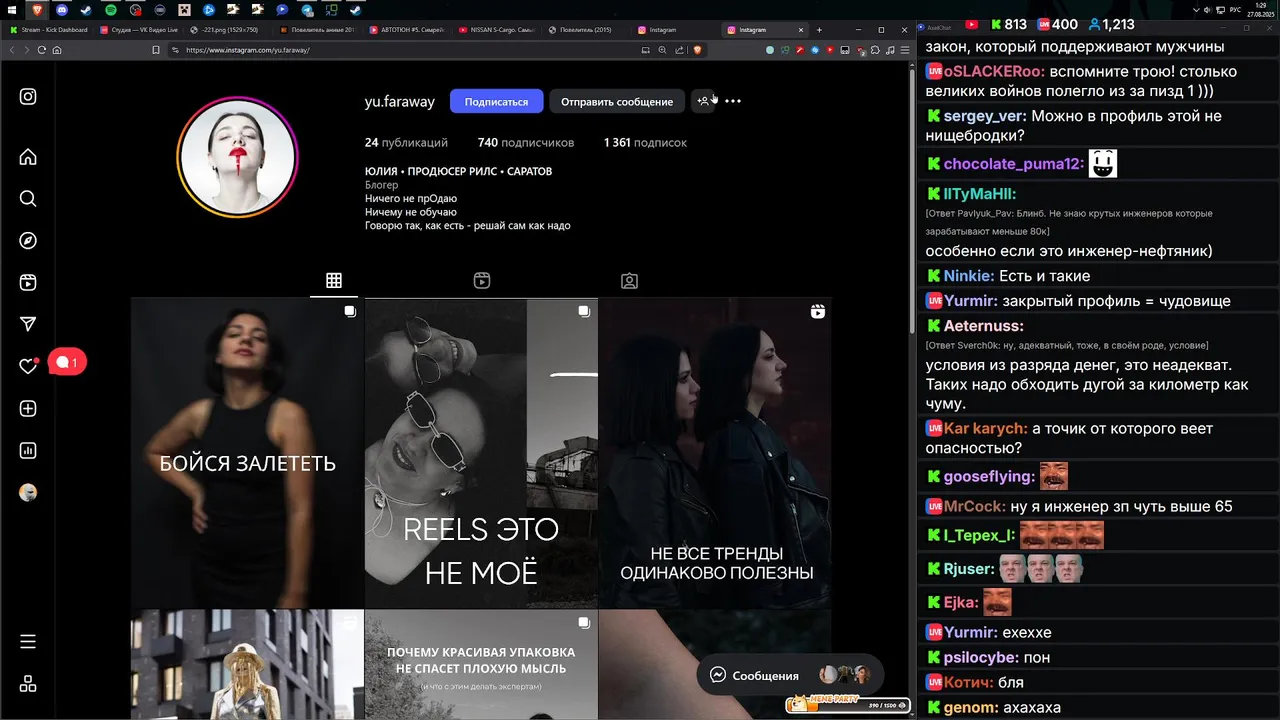The width and height of the screenshot is (1280, 720).
Task: Open the post REELS ЭТО НЕ МОЁ
Action: tap(481, 453)
